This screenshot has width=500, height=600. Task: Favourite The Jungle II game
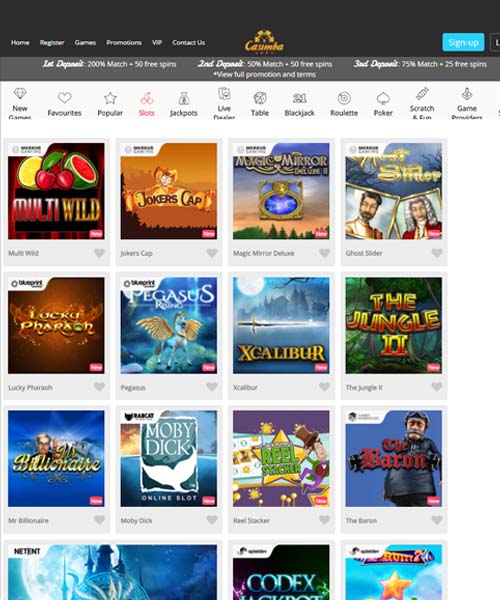click(x=437, y=387)
